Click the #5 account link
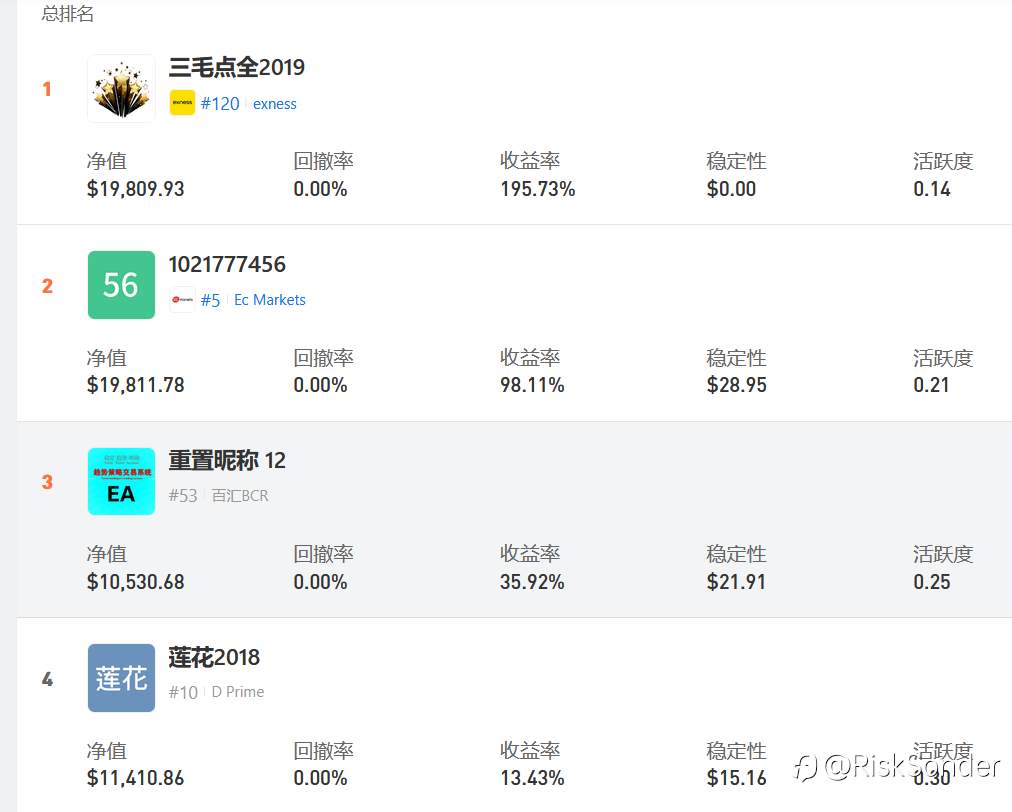Screen dimensions: 1012x812 pos(210,300)
